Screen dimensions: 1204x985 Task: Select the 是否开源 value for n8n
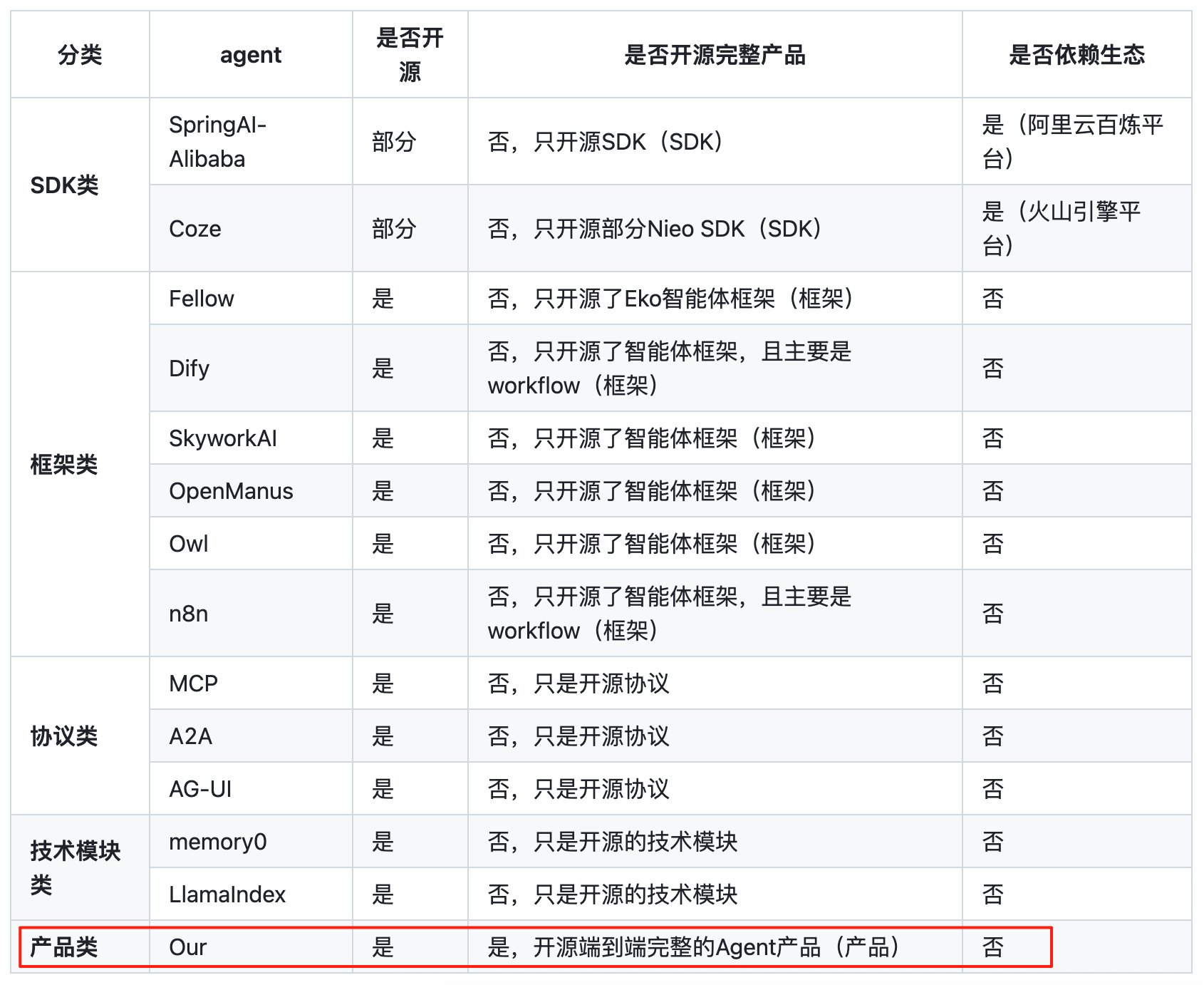[x=383, y=614]
